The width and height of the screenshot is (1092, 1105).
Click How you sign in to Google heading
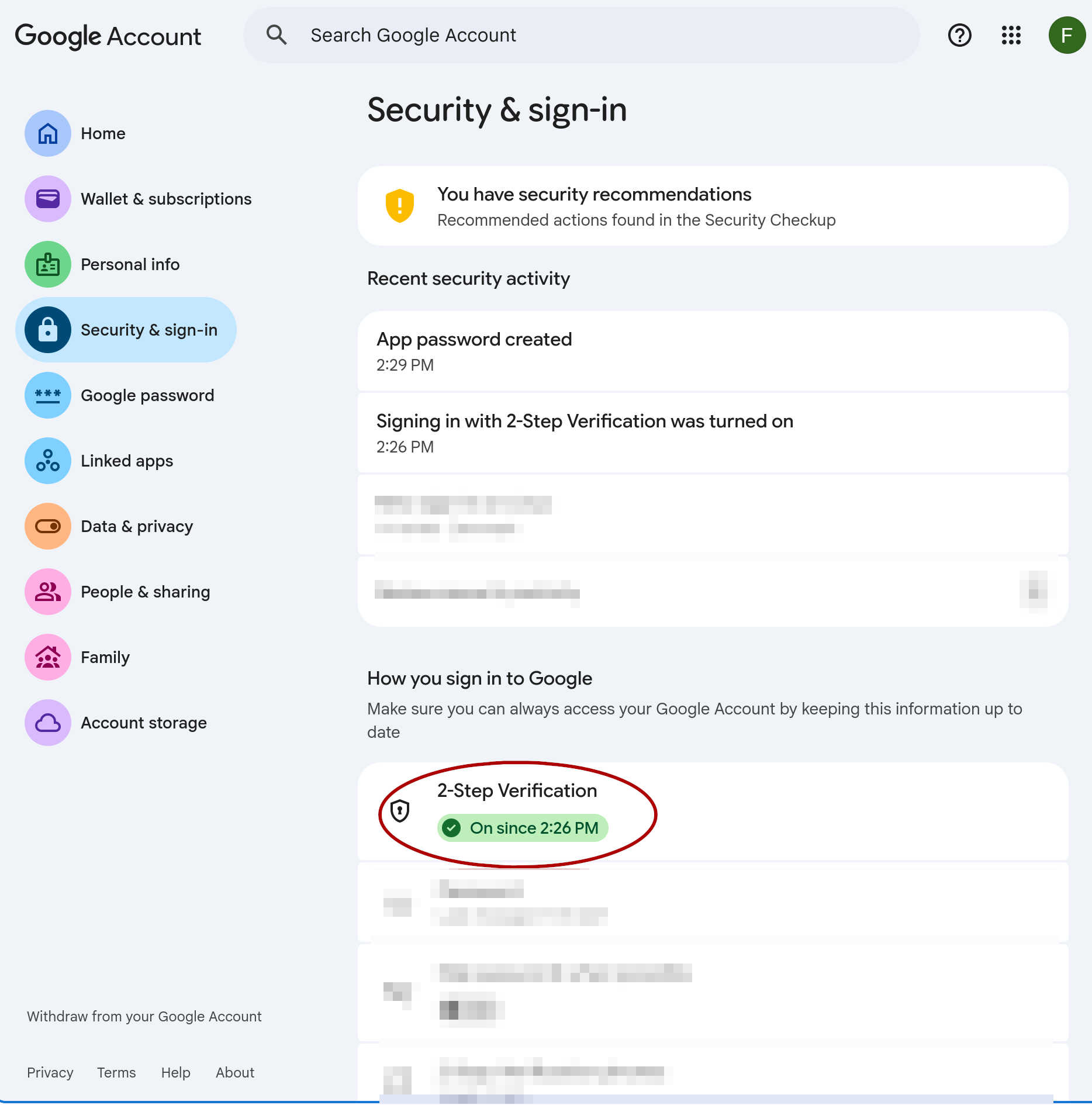point(479,678)
